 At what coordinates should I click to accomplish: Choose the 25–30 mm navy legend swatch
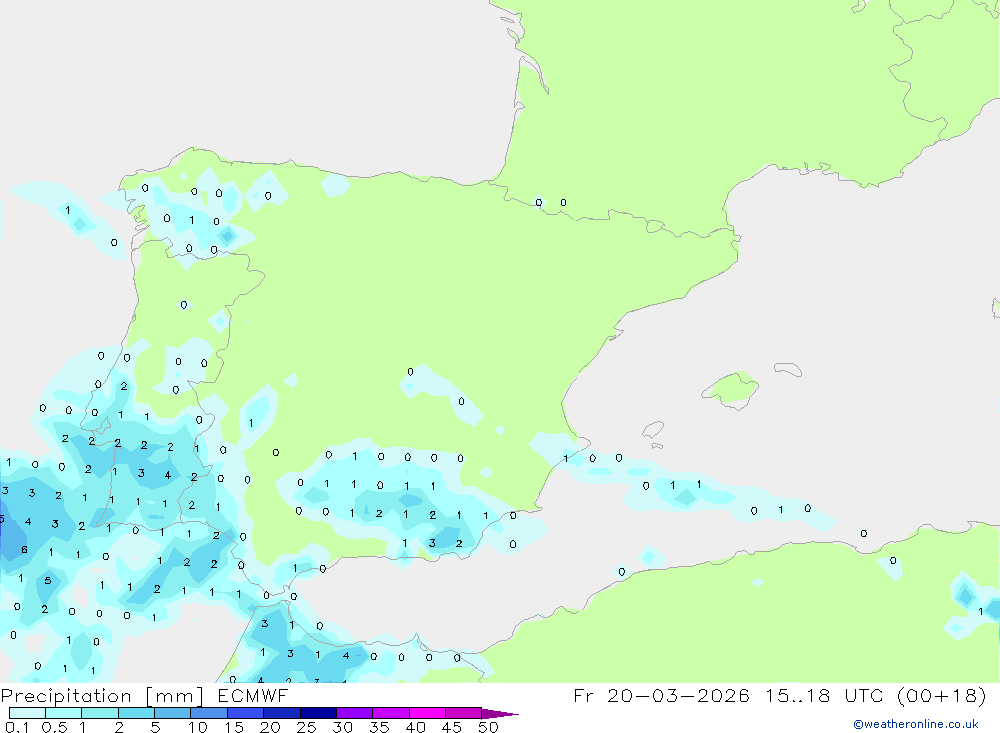coord(318,713)
